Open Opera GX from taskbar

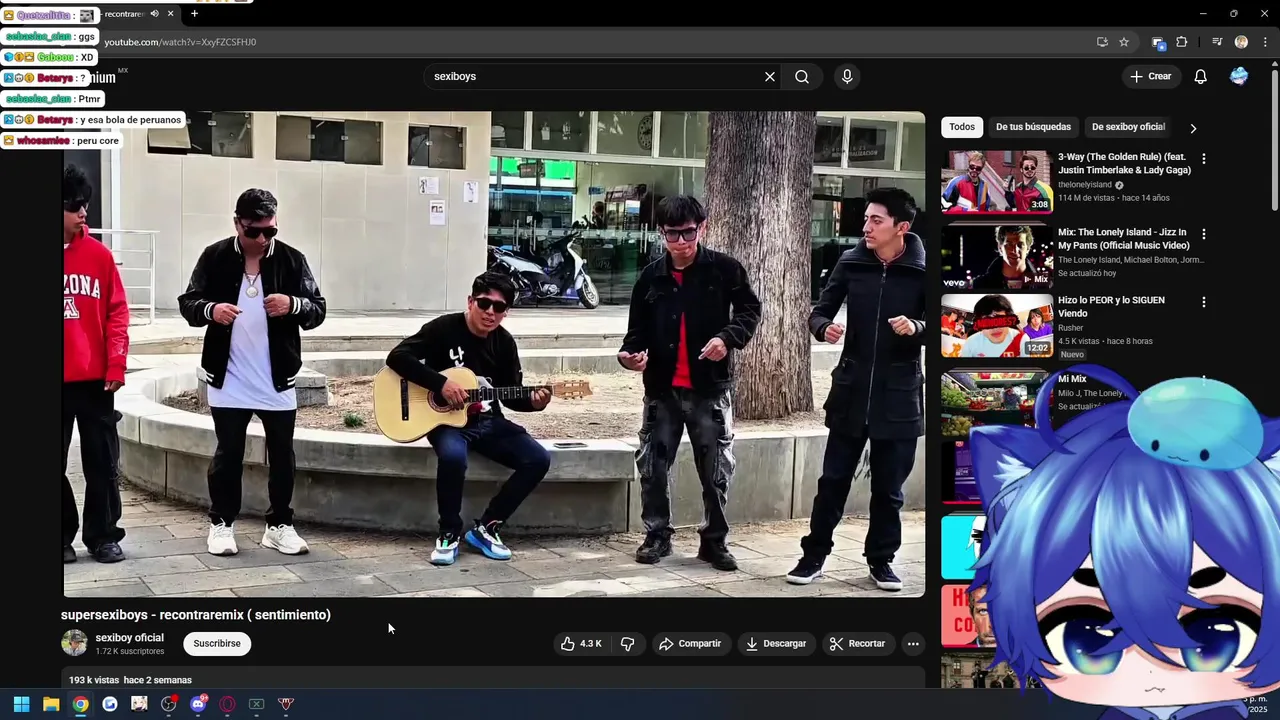point(227,704)
